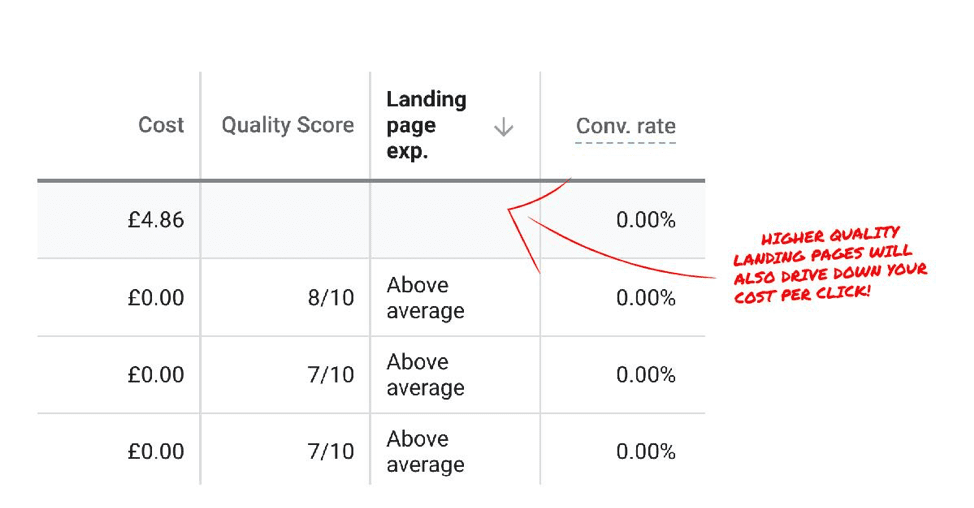
Task: Select the Quality Score column header
Action: pos(288,125)
